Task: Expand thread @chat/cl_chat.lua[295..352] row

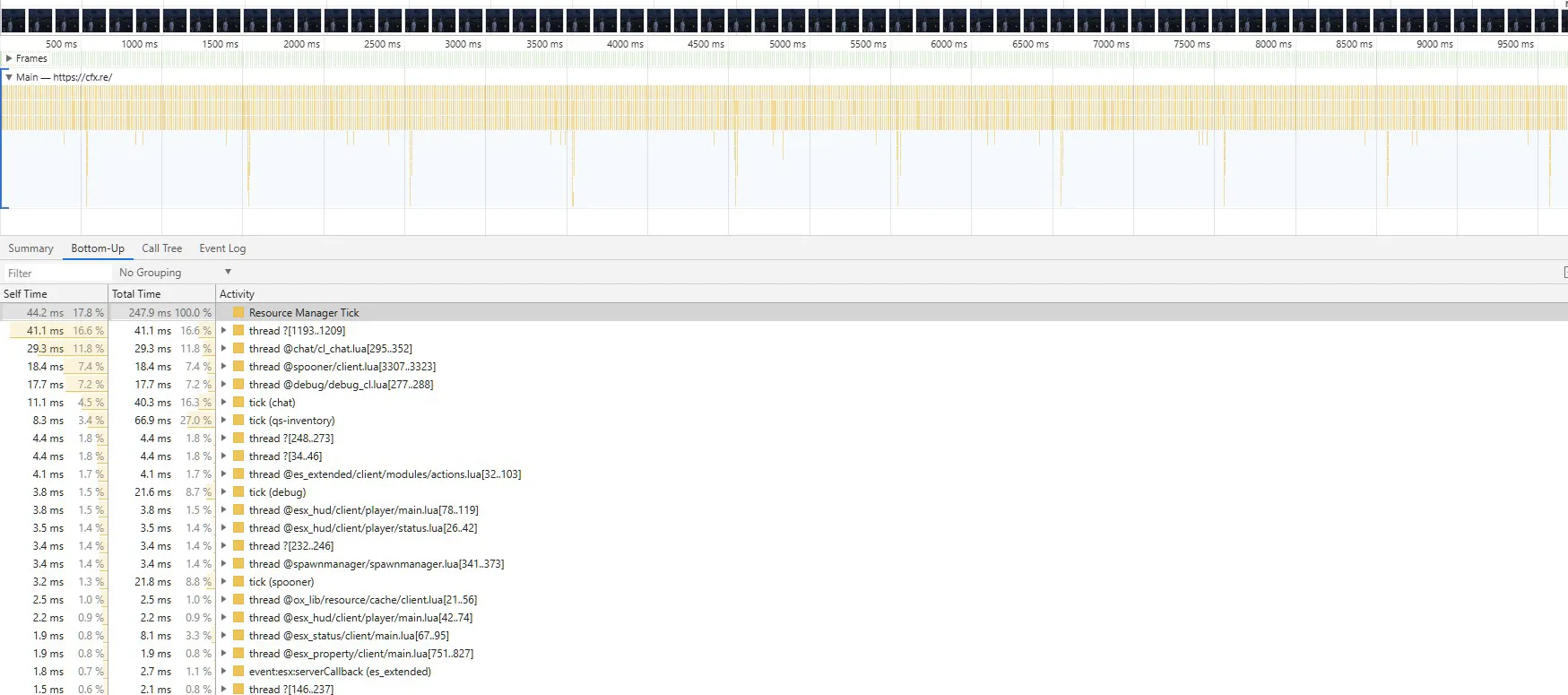Action: click(224, 349)
